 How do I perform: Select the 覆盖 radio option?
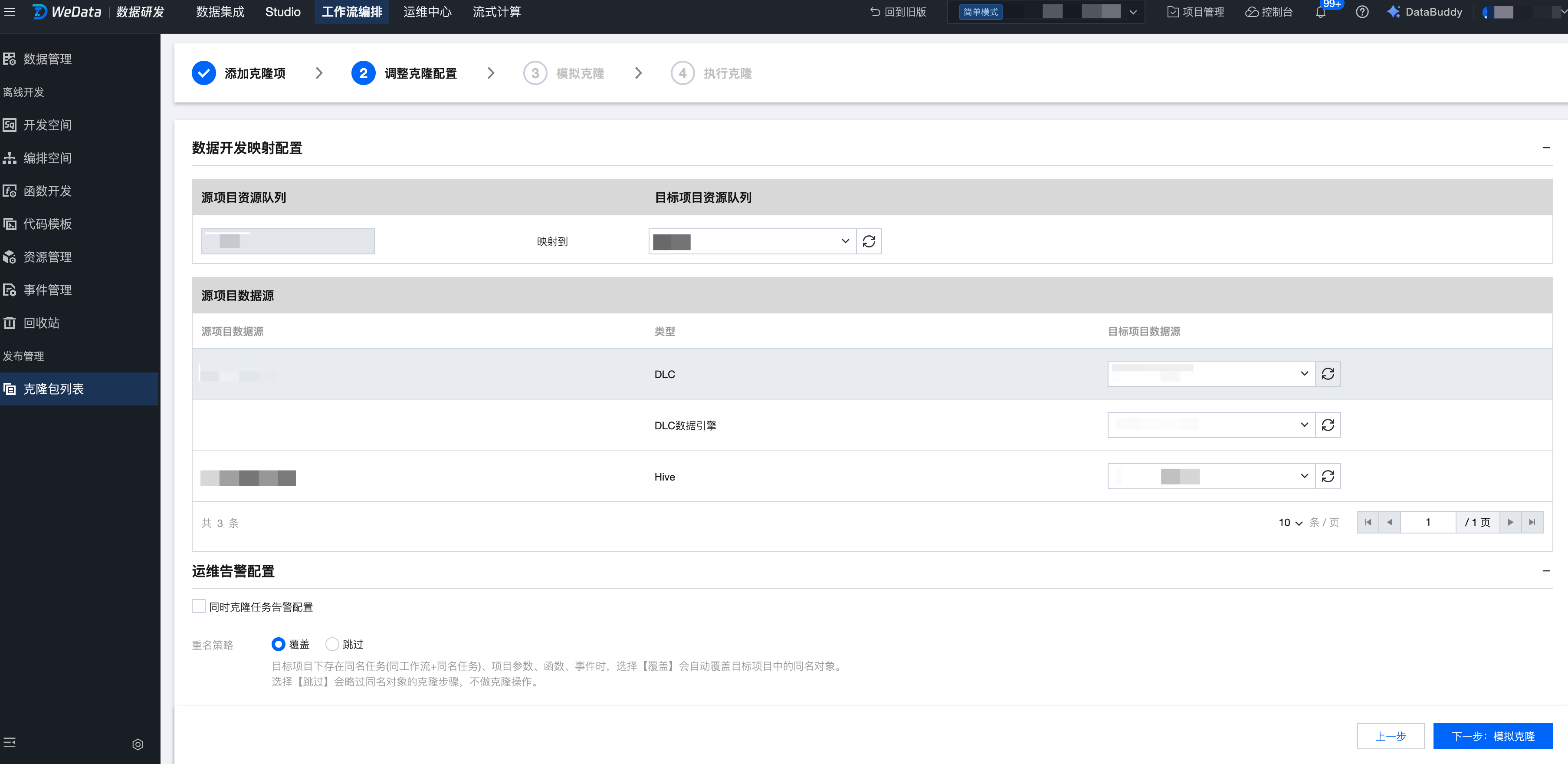[278, 644]
